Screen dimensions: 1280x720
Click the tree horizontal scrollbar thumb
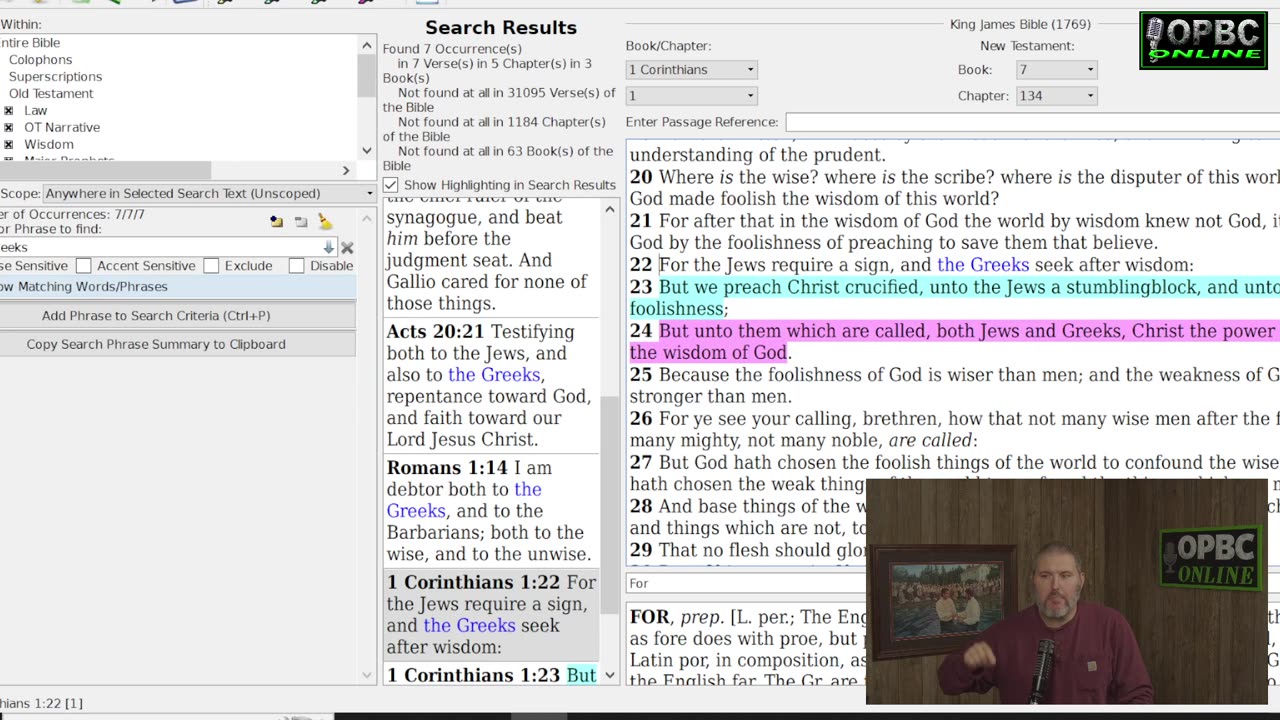[x=105, y=171]
